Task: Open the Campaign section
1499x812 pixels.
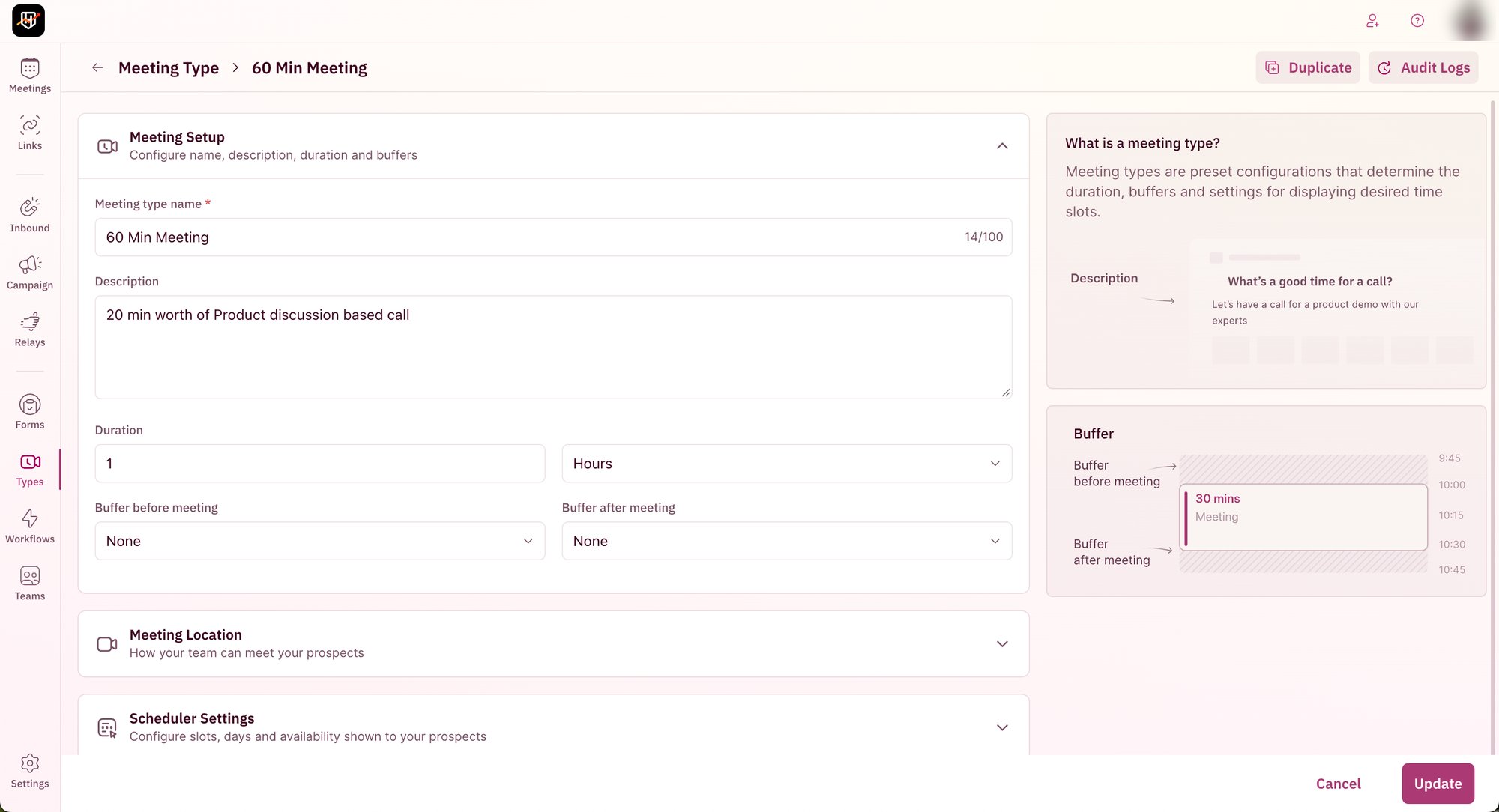Action: click(30, 273)
